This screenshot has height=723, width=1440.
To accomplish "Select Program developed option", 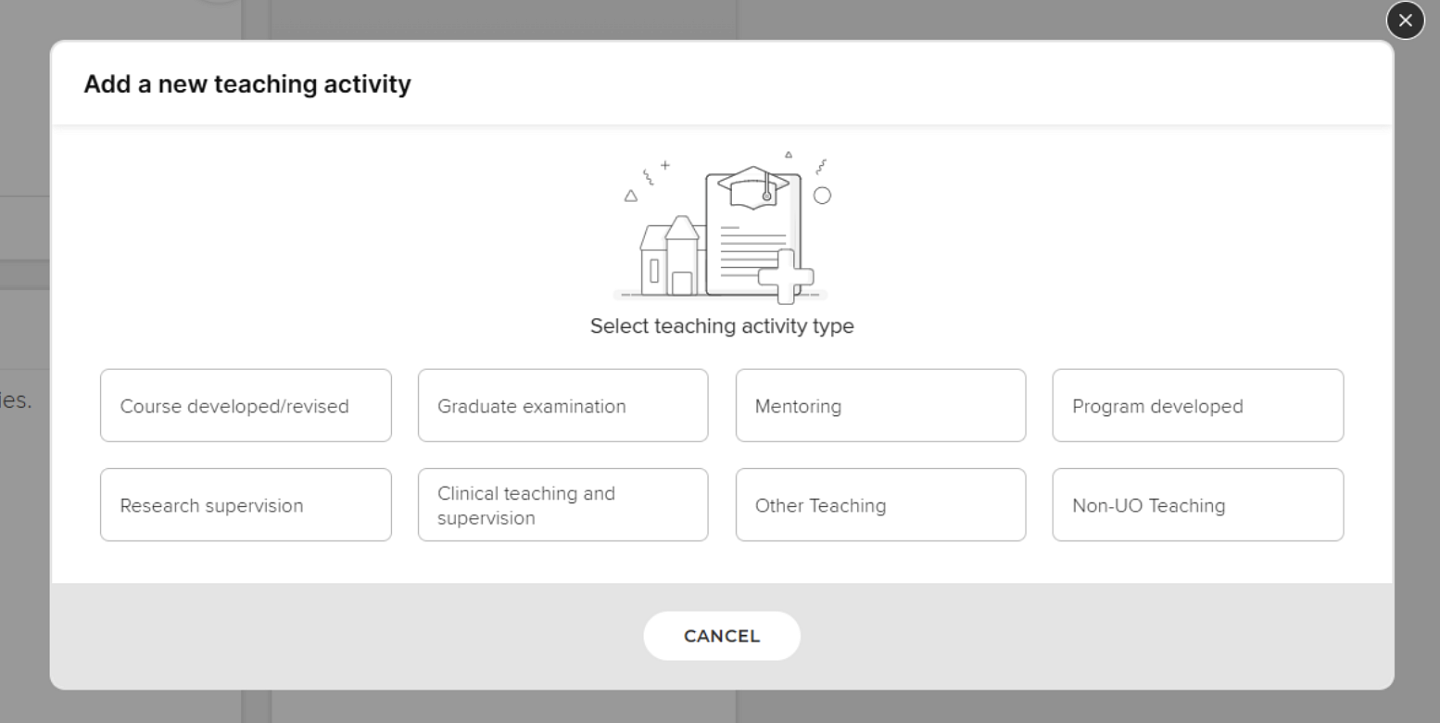I will tap(1198, 405).
